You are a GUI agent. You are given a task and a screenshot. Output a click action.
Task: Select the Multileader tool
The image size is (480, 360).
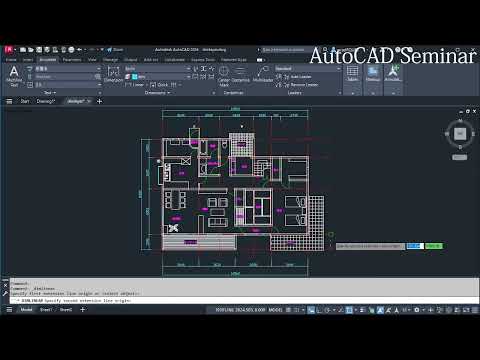263,74
